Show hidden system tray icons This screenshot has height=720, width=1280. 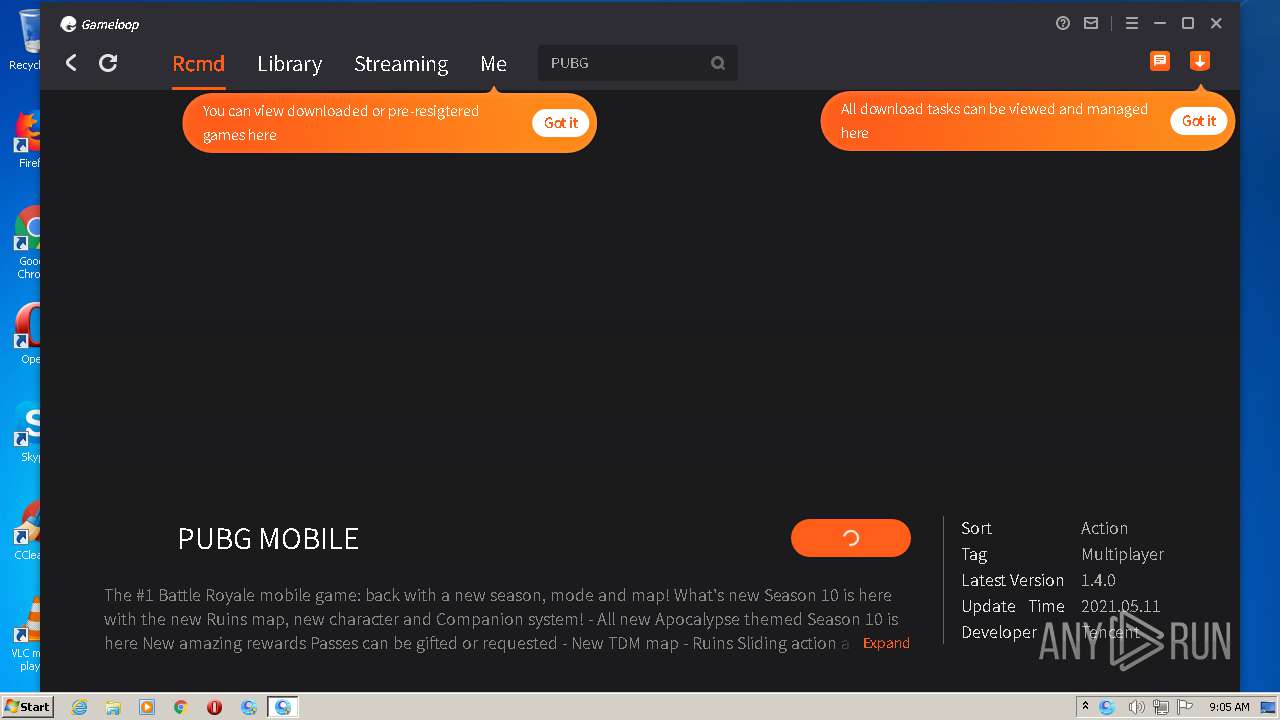click(x=1085, y=707)
